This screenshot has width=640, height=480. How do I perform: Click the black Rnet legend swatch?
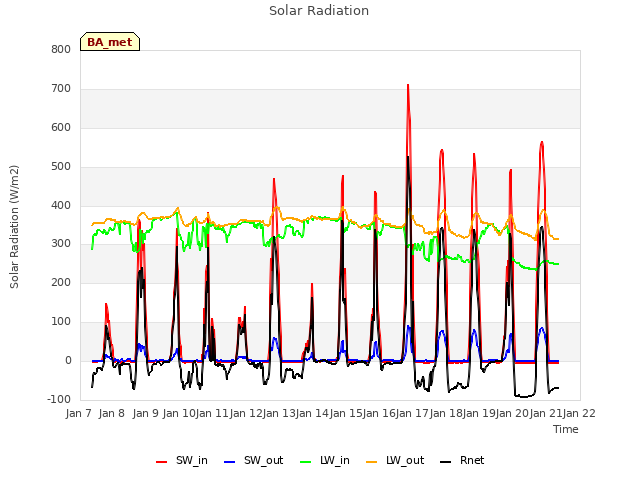coord(446,462)
